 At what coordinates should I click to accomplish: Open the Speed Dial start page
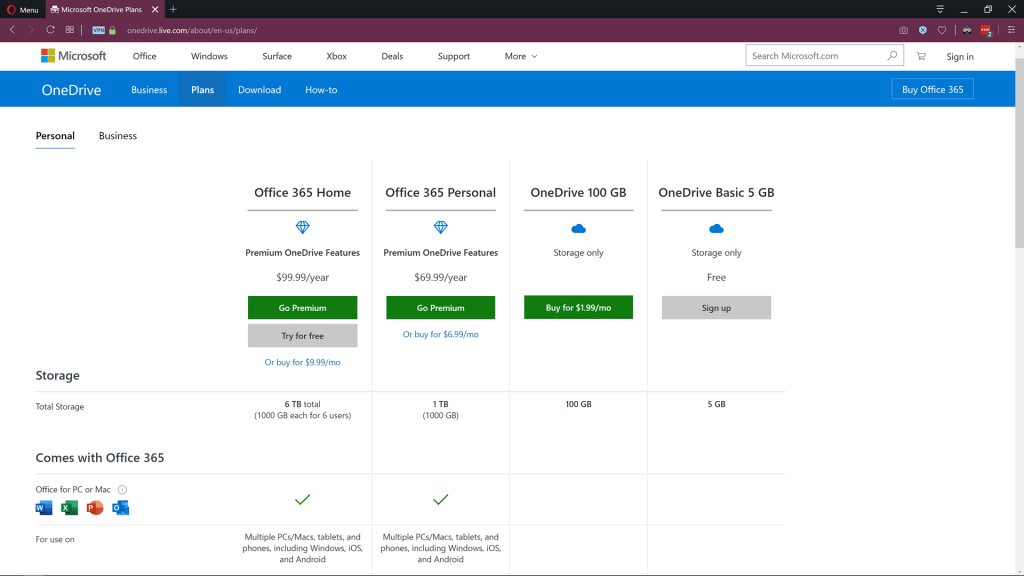(x=70, y=30)
